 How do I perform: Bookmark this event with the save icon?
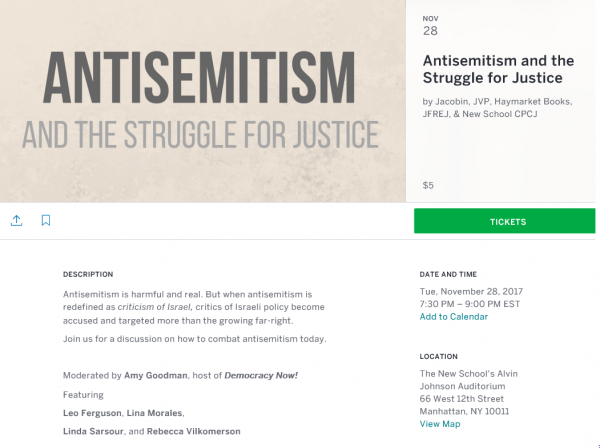click(46, 220)
